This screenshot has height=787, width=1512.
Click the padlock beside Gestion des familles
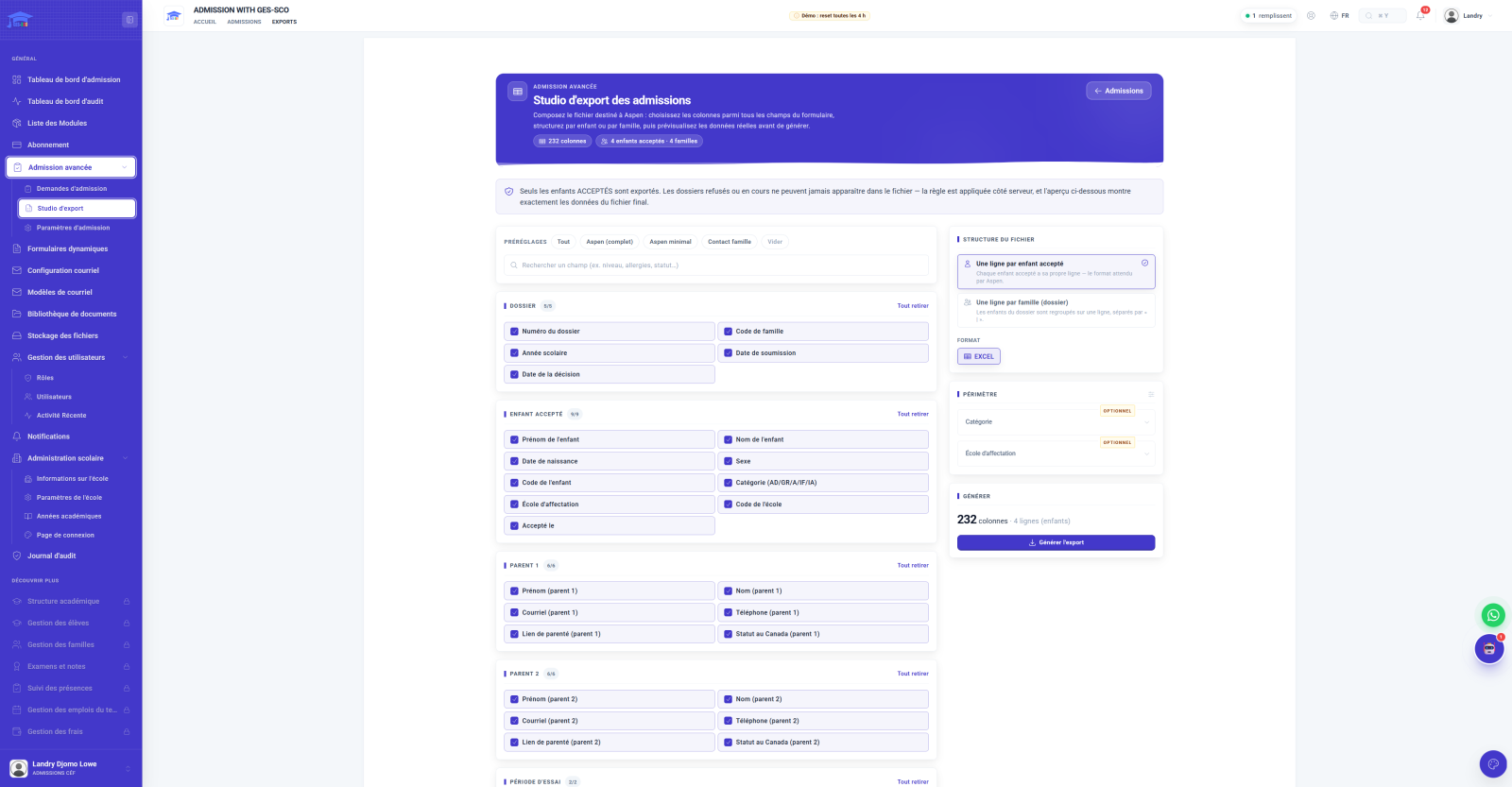click(126, 644)
